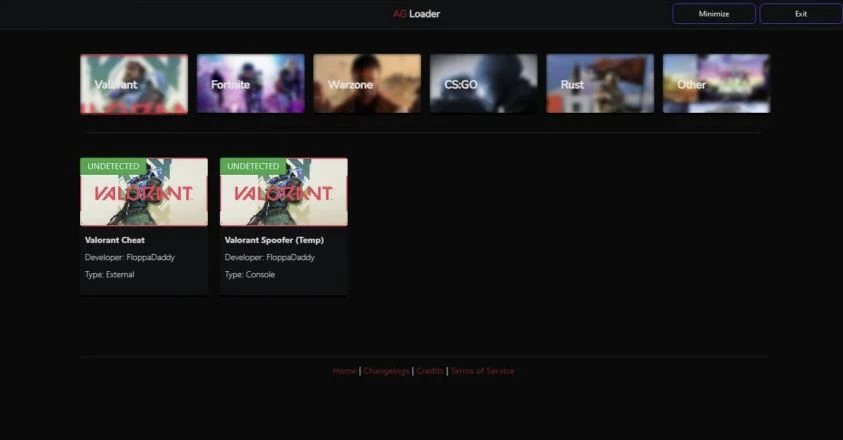This screenshot has height=440, width=843.
Task: Click the Valorant Spoofer (Temp) thumbnail
Action: click(x=283, y=192)
